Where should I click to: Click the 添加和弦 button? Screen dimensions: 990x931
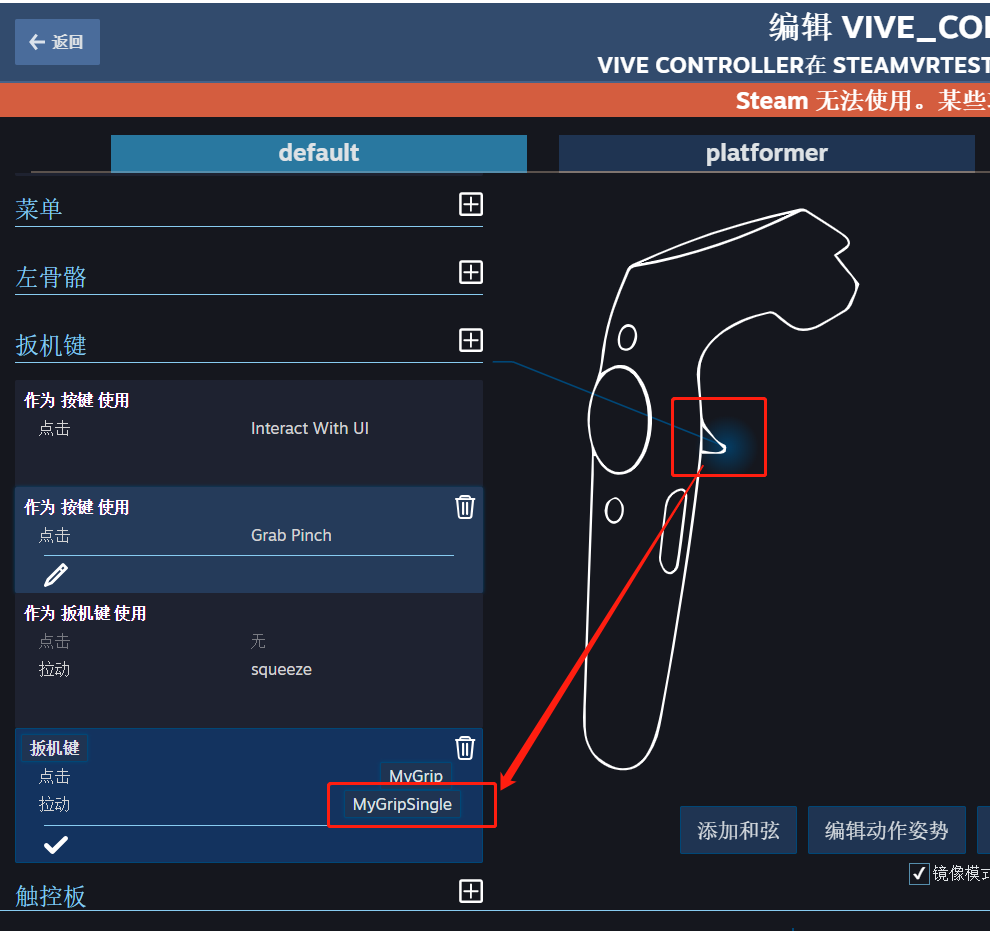[x=738, y=830]
